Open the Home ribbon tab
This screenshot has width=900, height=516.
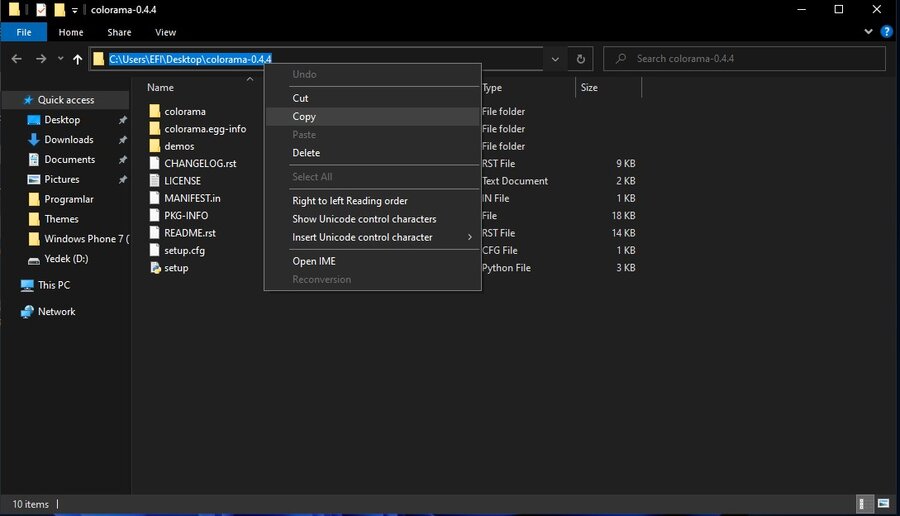click(71, 32)
